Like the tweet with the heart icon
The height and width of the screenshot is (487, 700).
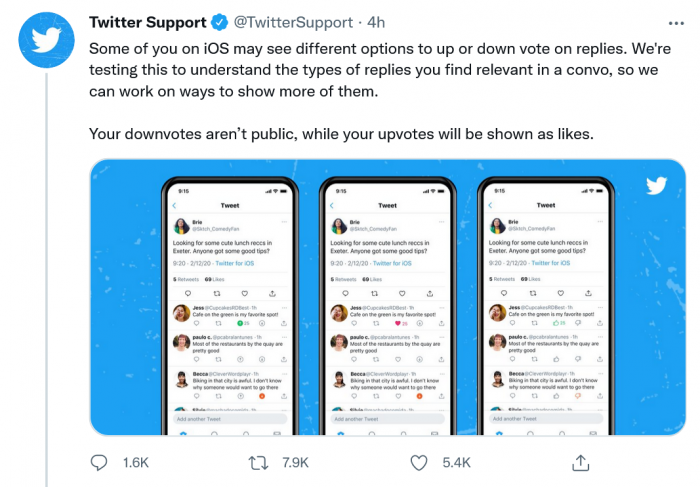pos(421,463)
